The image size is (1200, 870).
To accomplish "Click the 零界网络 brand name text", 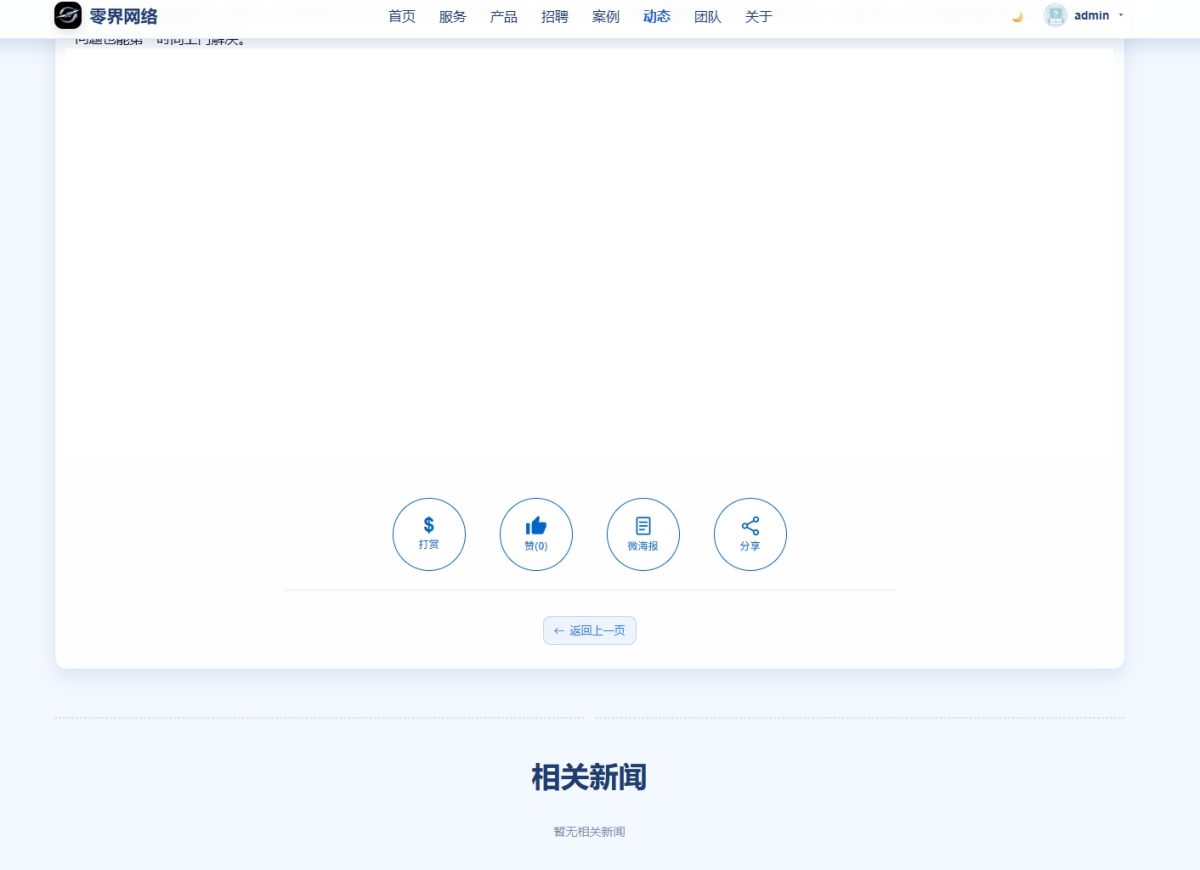I will 123,16.
